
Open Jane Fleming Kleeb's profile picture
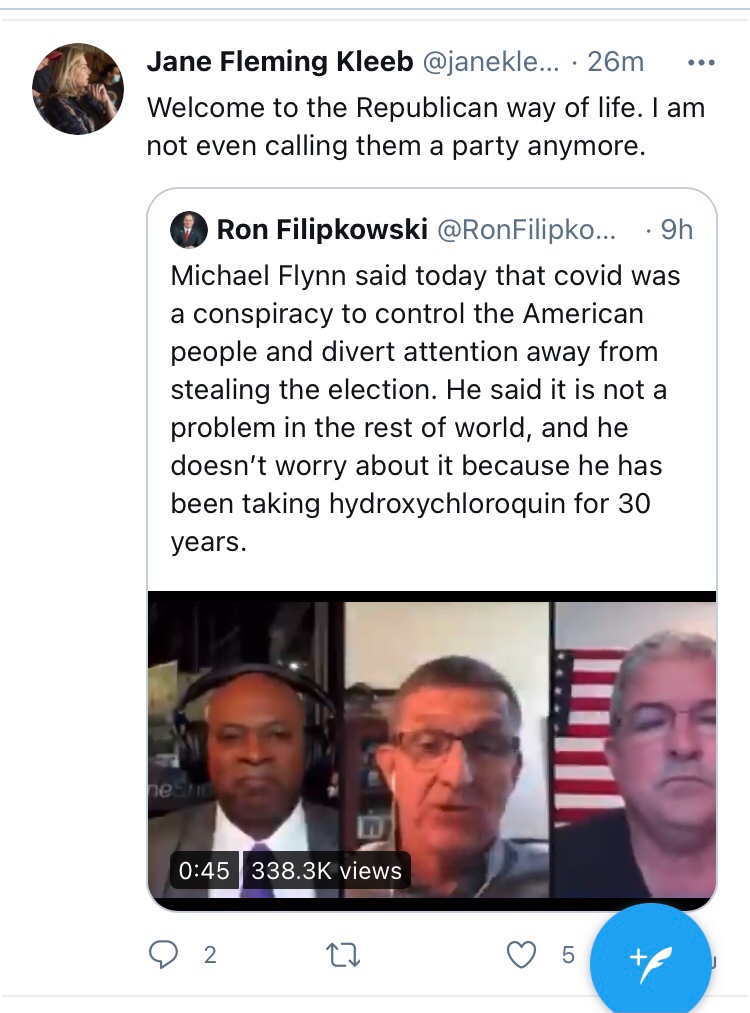[x=78, y=89]
